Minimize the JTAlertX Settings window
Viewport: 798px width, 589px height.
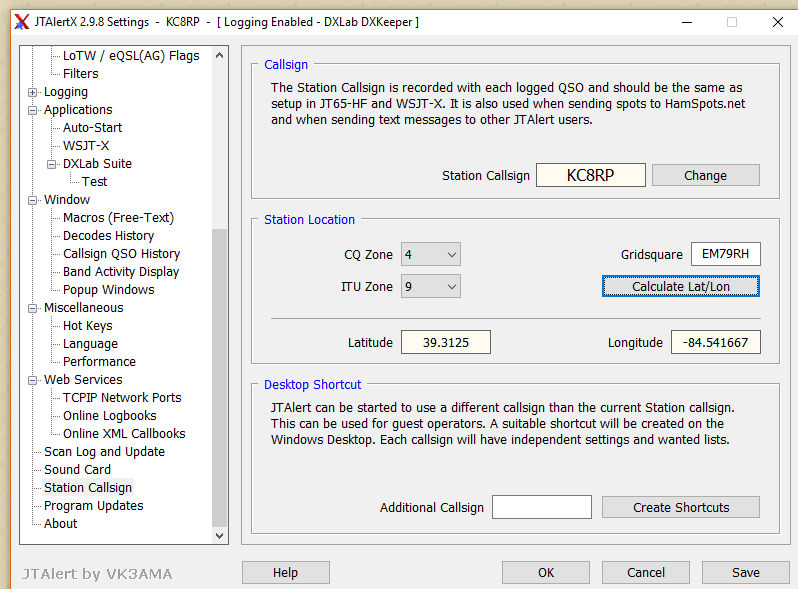(x=687, y=22)
